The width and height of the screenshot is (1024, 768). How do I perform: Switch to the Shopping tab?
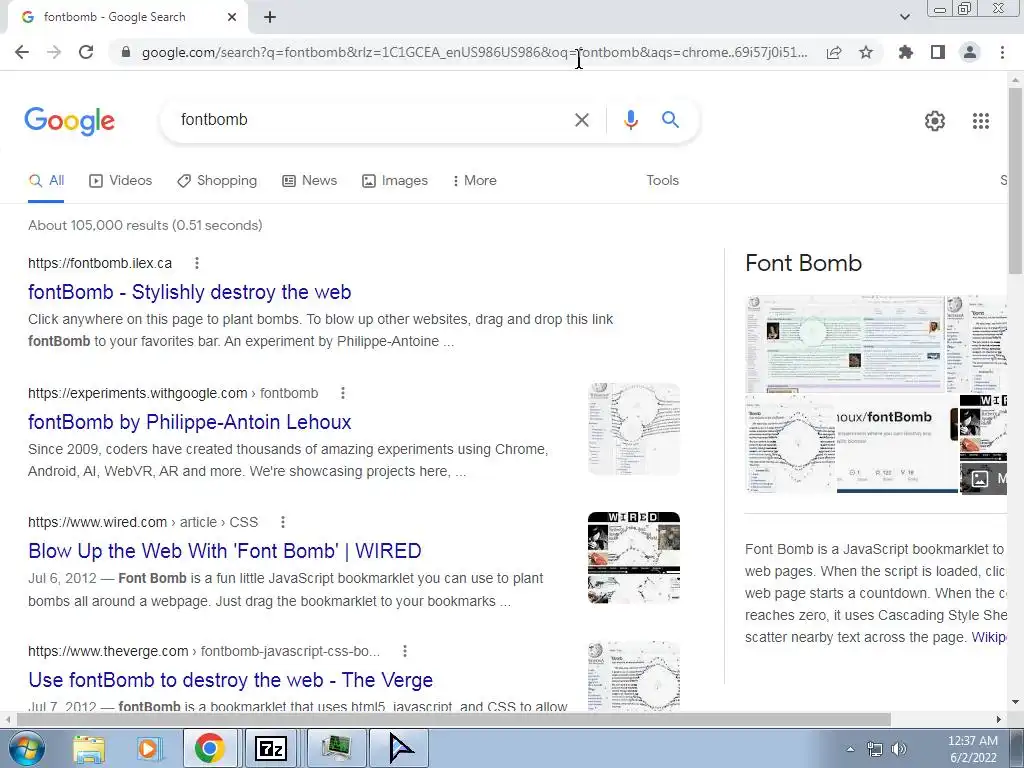tap(217, 181)
